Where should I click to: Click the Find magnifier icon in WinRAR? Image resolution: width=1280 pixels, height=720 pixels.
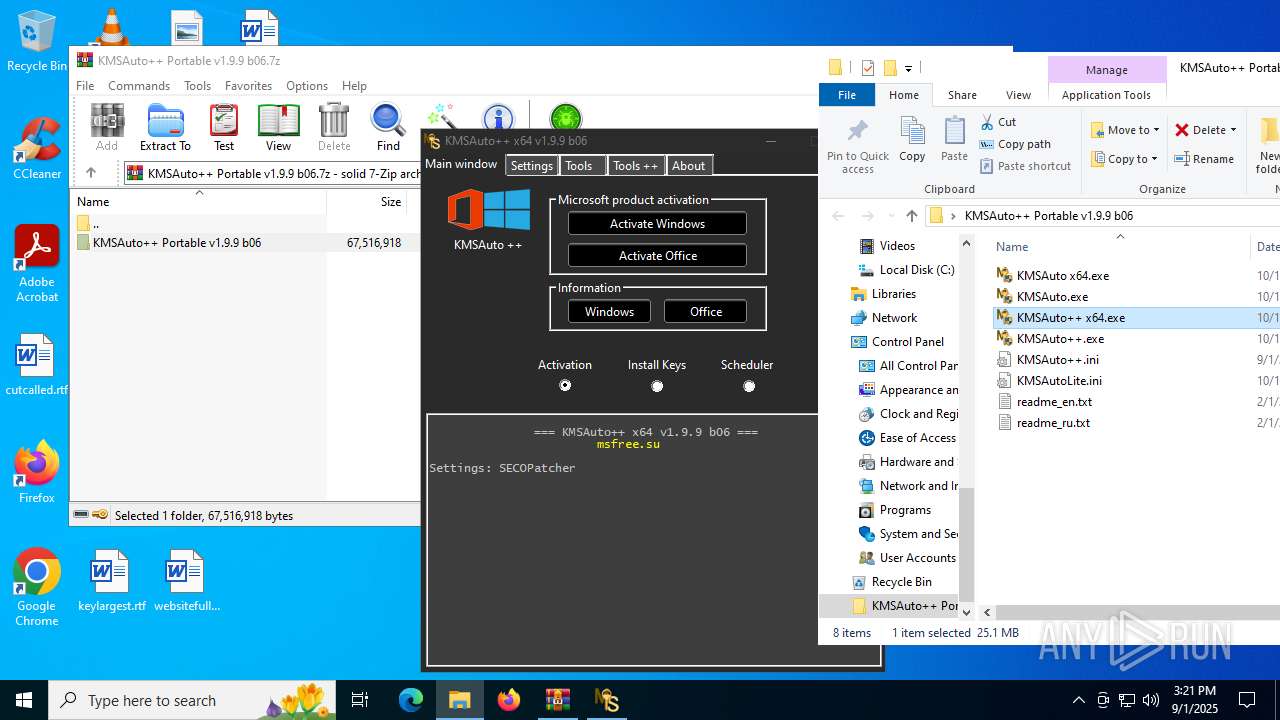click(x=388, y=127)
